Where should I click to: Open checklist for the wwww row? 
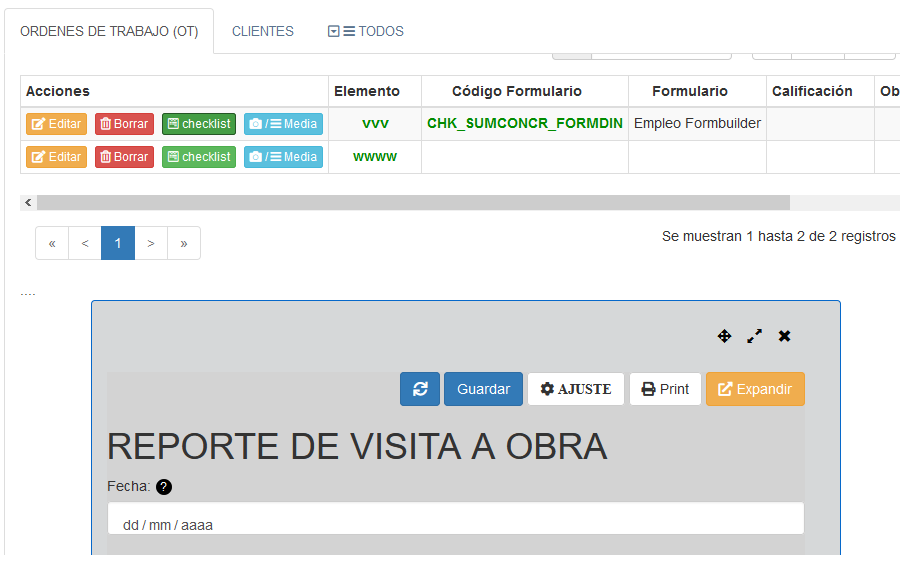pos(199,157)
